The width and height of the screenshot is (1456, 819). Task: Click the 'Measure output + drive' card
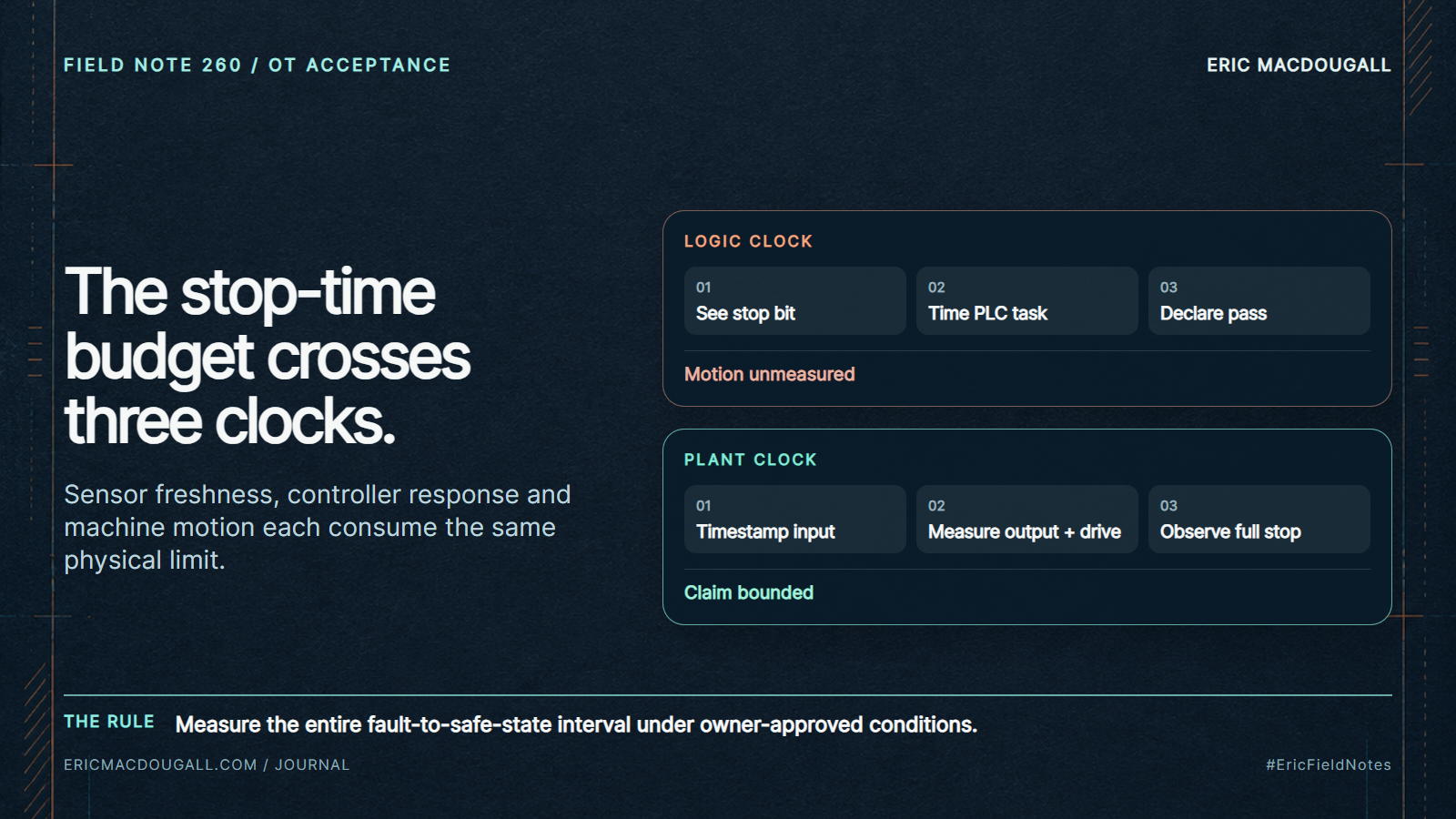click(x=1026, y=519)
